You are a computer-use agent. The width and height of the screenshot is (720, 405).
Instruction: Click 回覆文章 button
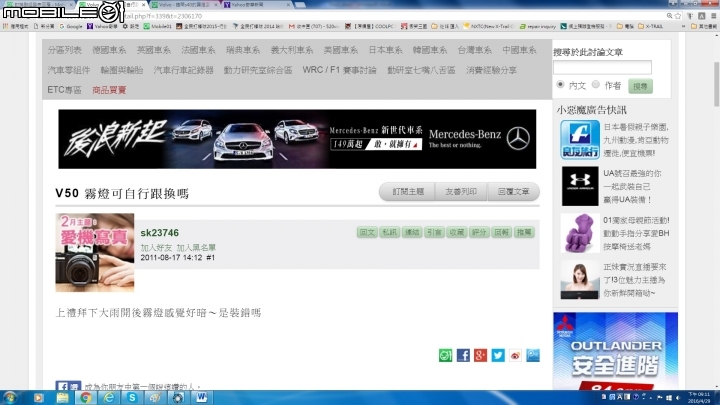[513, 191]
